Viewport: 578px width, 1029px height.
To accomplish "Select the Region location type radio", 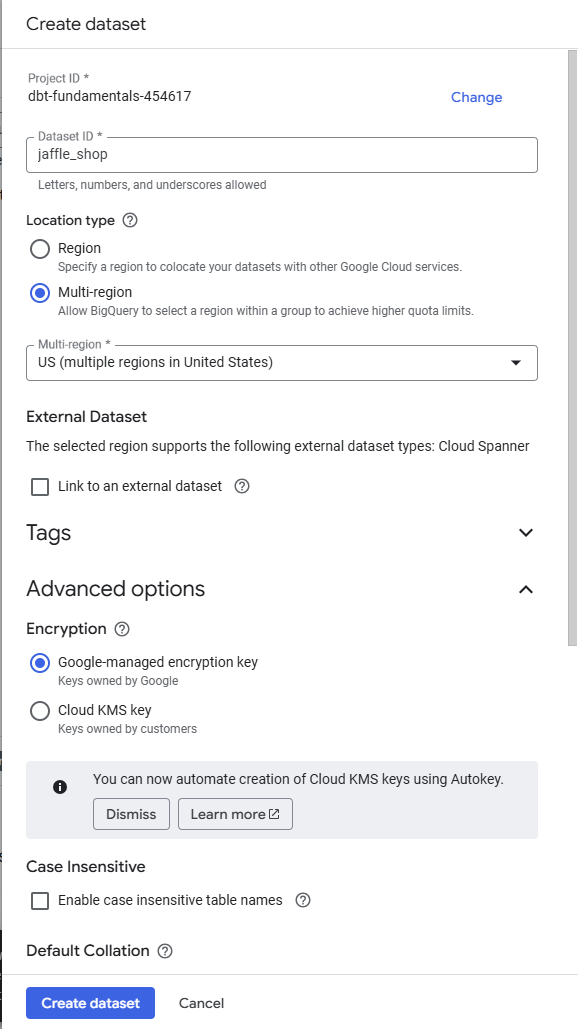I will coord(40,249).
